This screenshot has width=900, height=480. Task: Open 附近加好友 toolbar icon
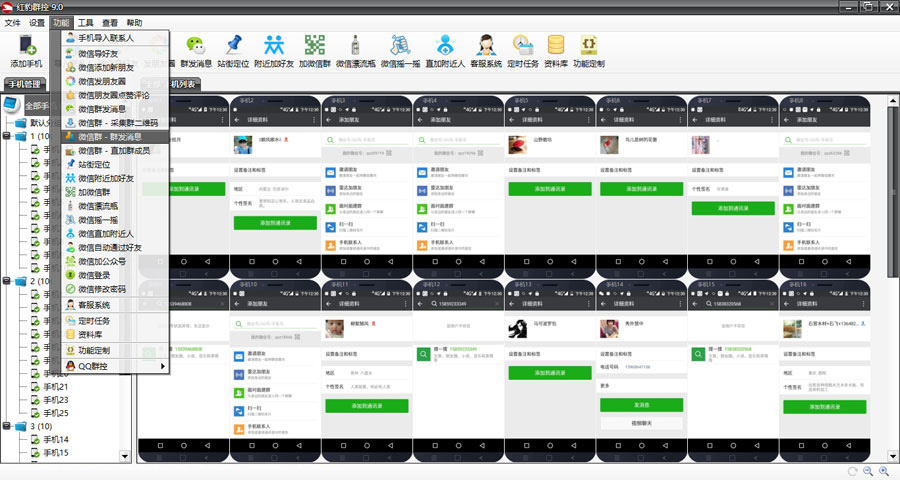coord(274,51)
